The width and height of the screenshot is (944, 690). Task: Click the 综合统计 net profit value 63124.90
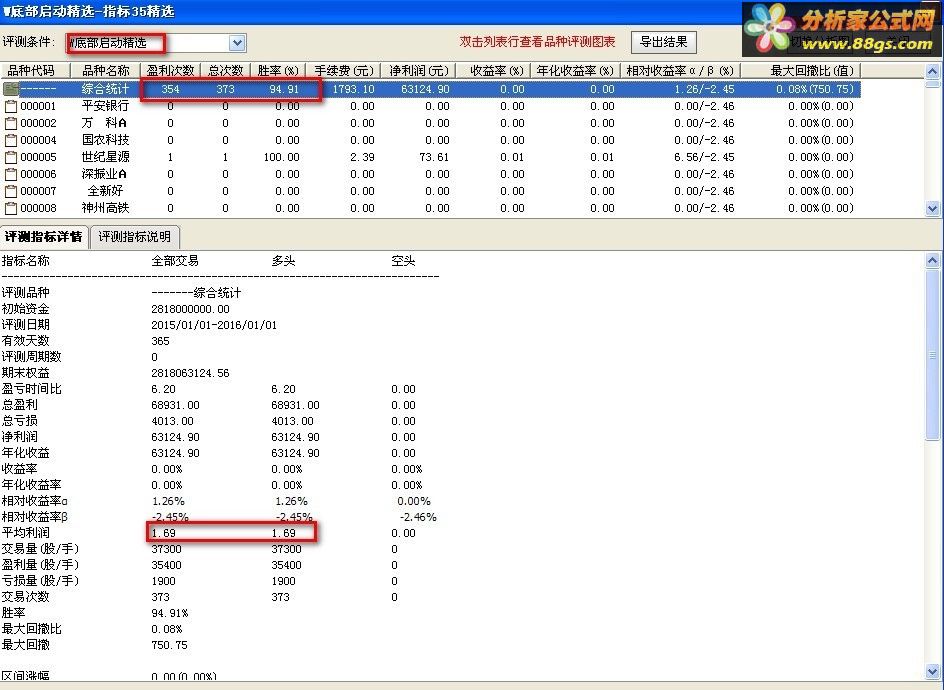click(x=425, y=89)
